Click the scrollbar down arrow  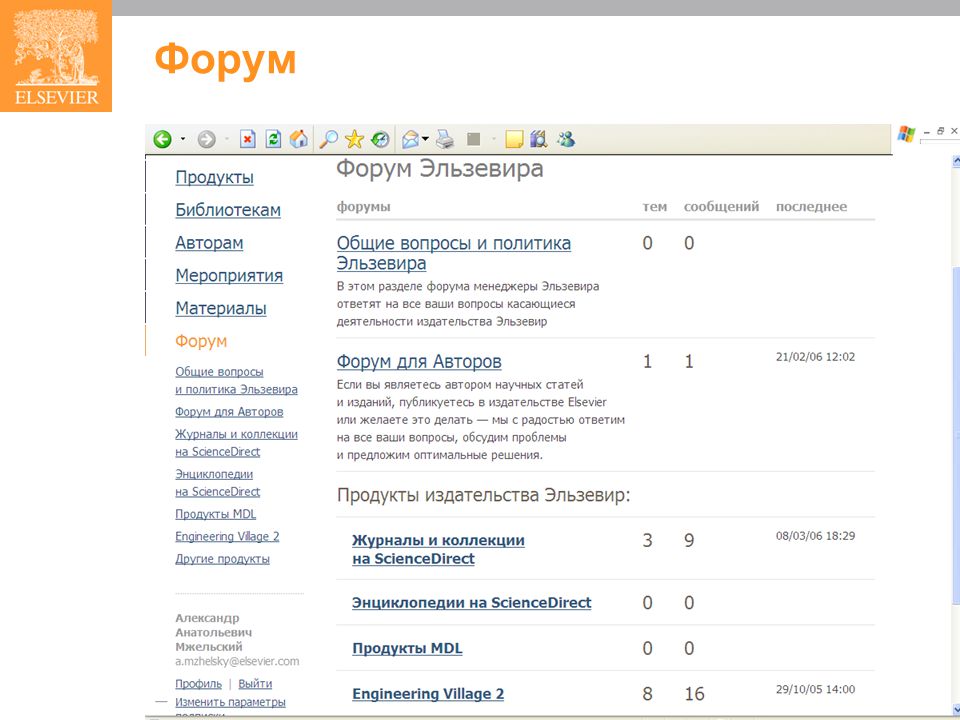click(956, 708)
